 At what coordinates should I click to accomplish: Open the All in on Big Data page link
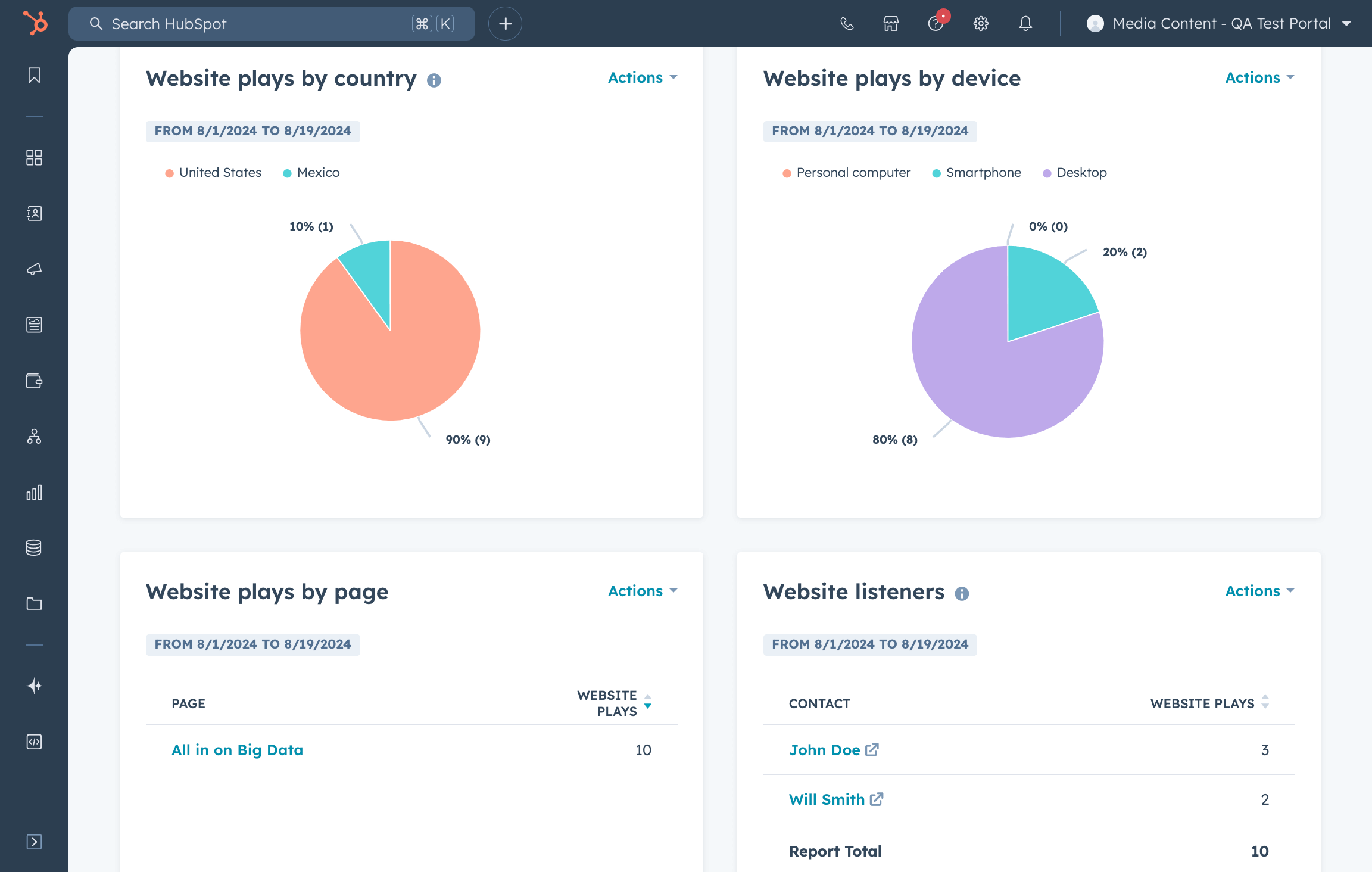pos(237,750)
